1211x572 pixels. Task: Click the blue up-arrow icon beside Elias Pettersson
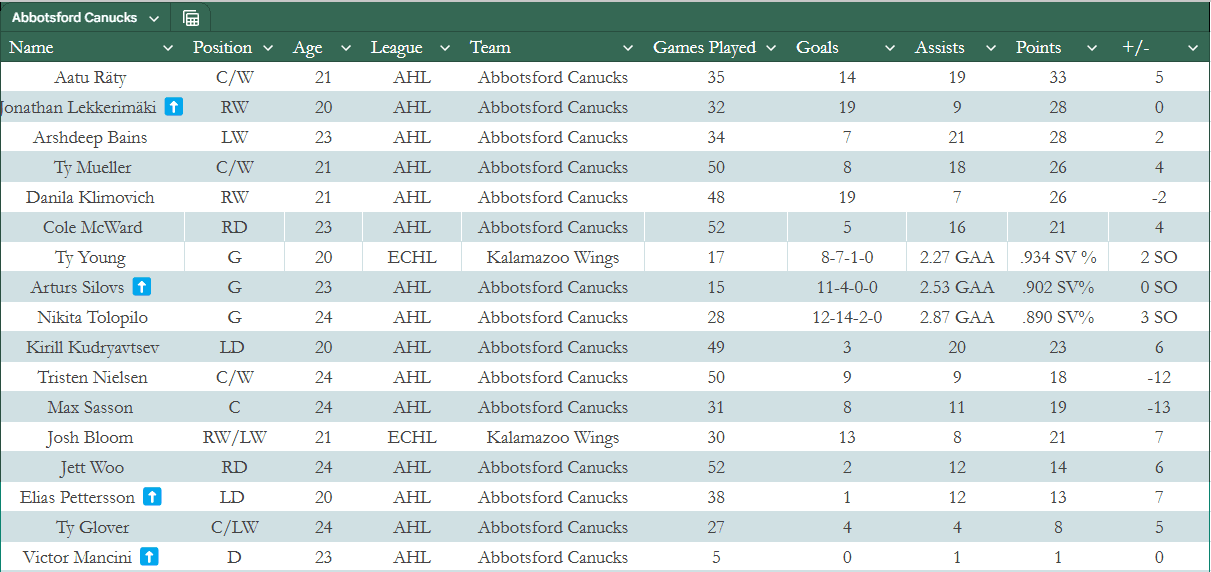[x=152, y=497]
